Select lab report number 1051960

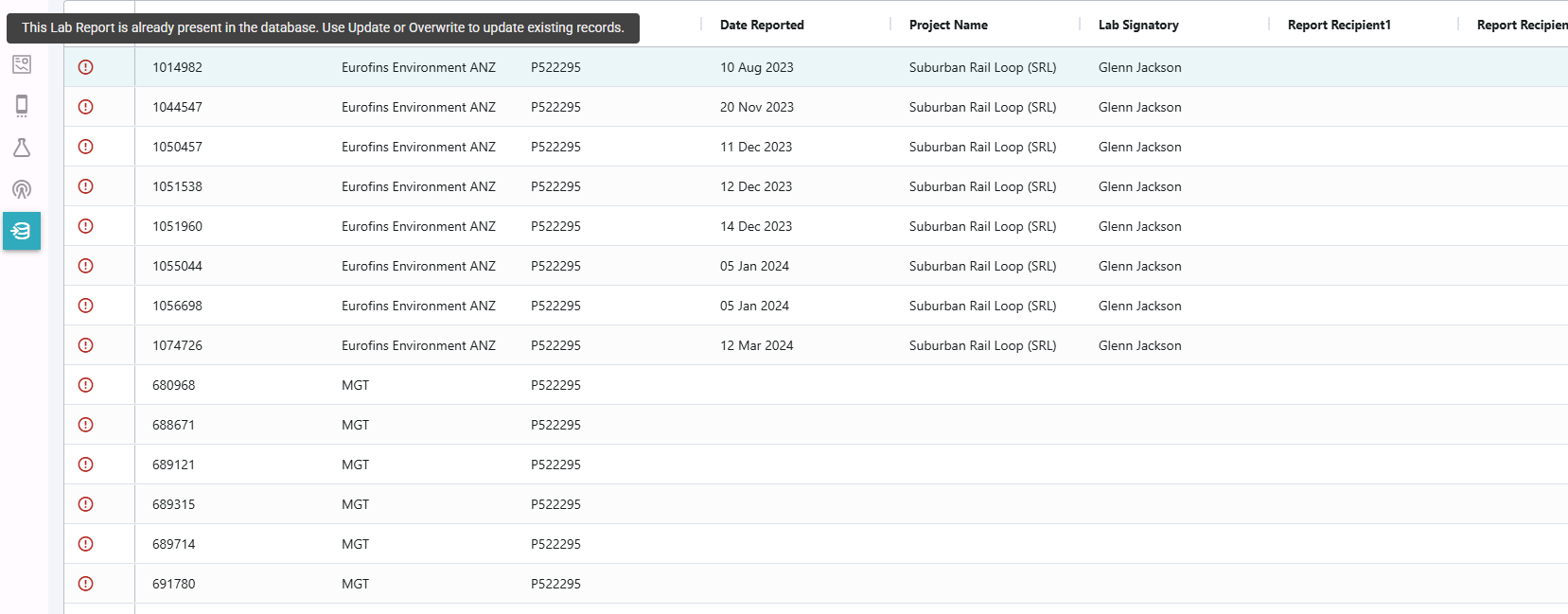177,226
